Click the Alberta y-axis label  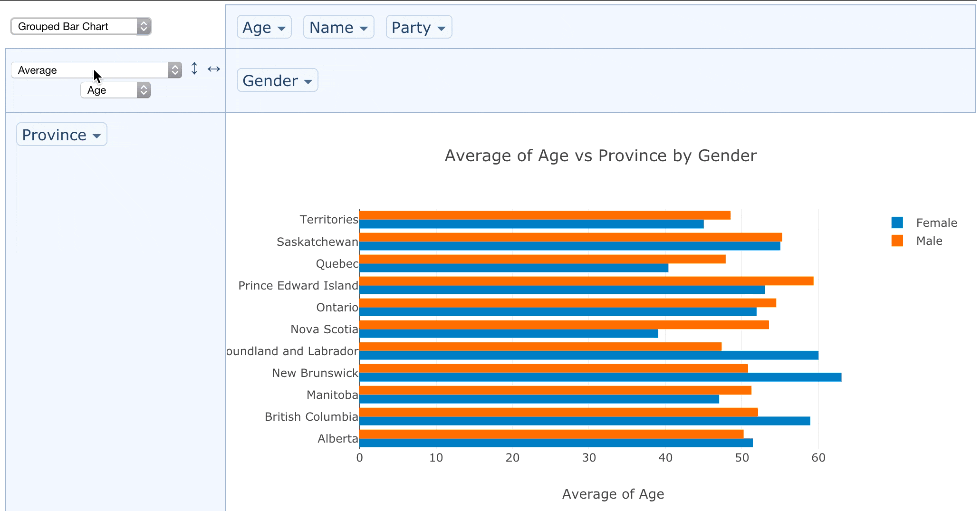point(337,439)
